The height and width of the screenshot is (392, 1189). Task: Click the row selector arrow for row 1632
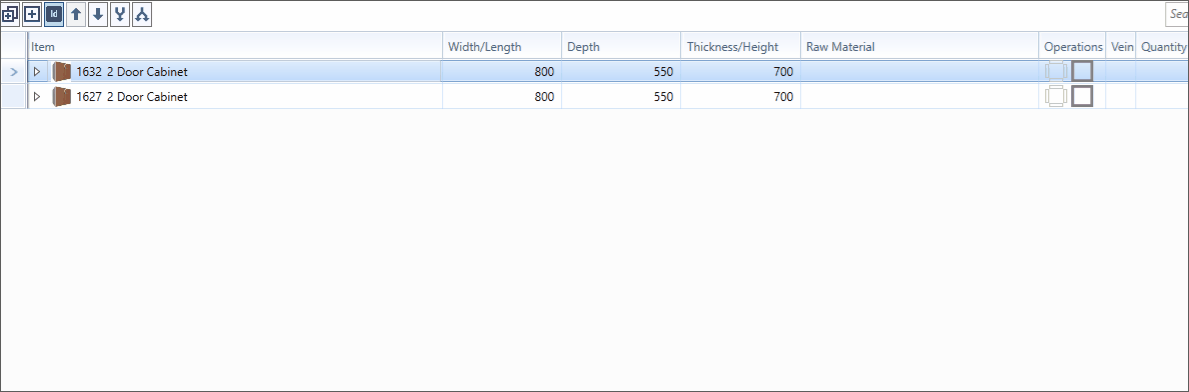pos(14,72)
